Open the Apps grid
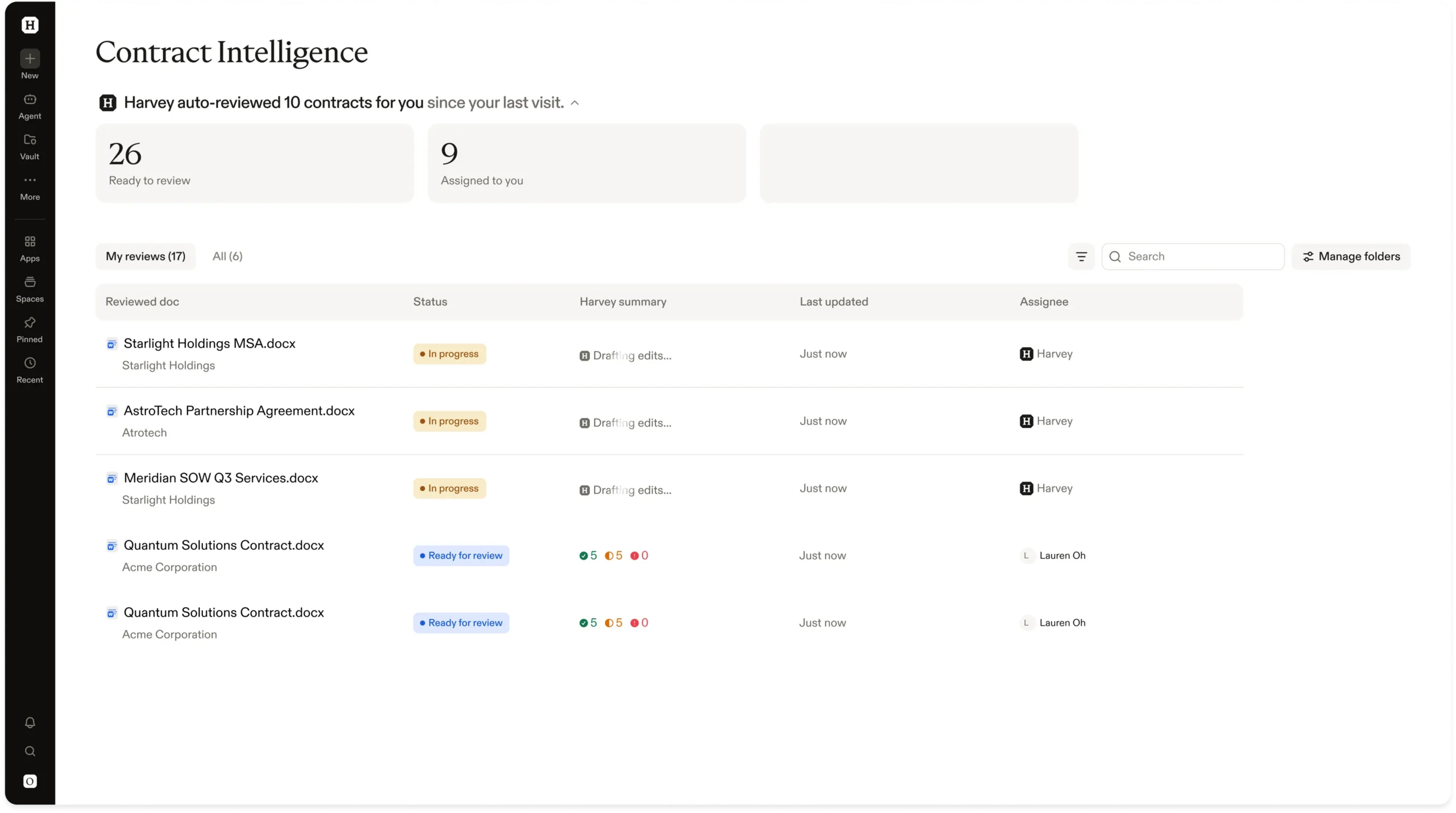The width and height of the screenshot is (1456, 813). (x=30, y=249)
